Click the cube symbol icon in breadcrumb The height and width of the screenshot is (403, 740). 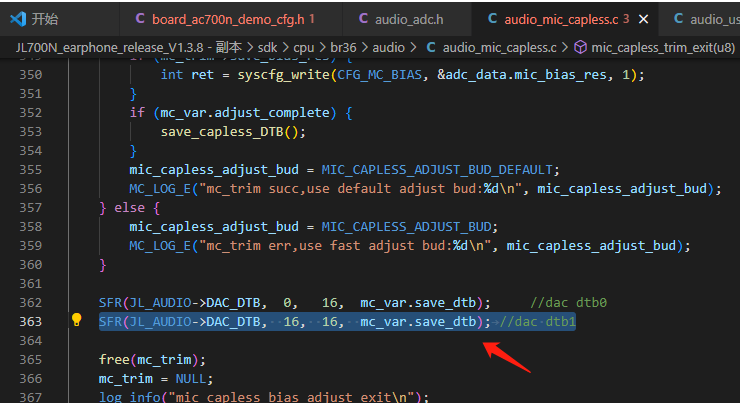pos(580,47)
